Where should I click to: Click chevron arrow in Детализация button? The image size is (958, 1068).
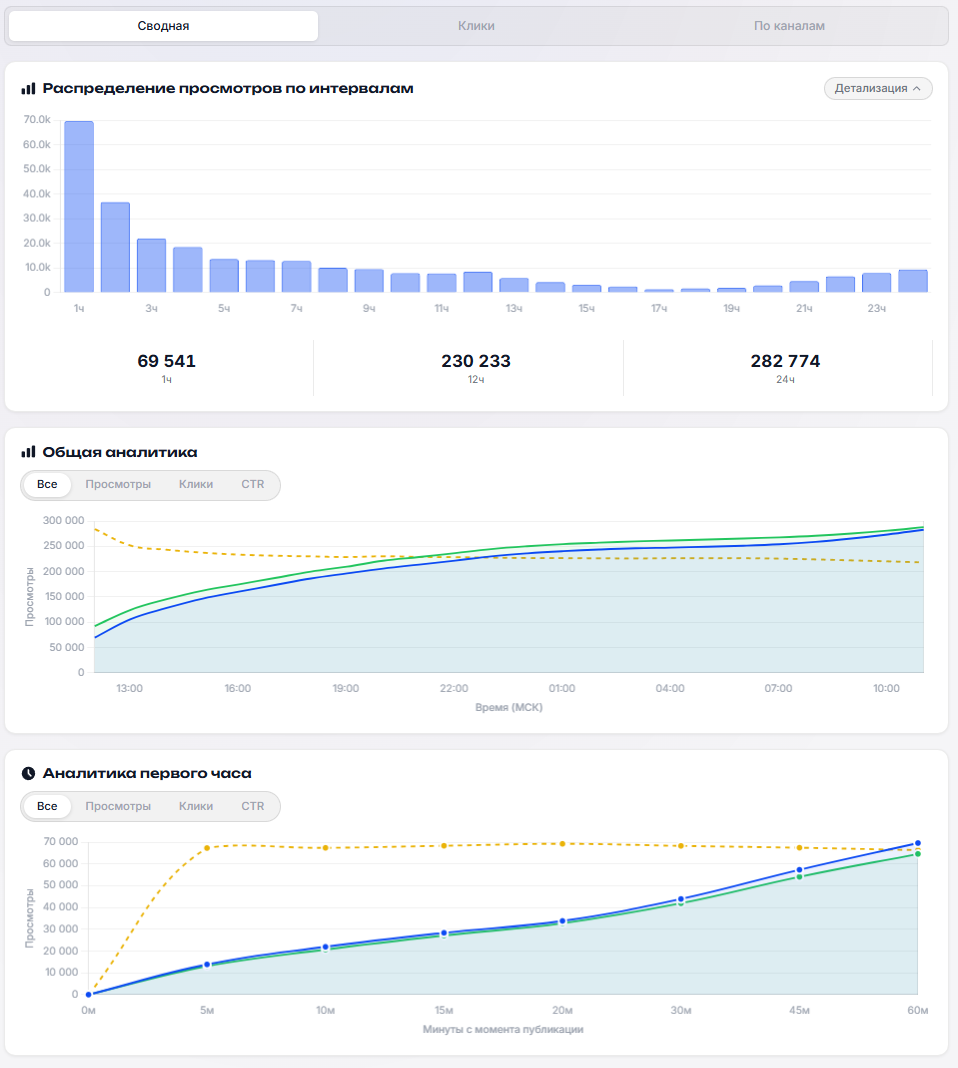[x=916, y=89]
